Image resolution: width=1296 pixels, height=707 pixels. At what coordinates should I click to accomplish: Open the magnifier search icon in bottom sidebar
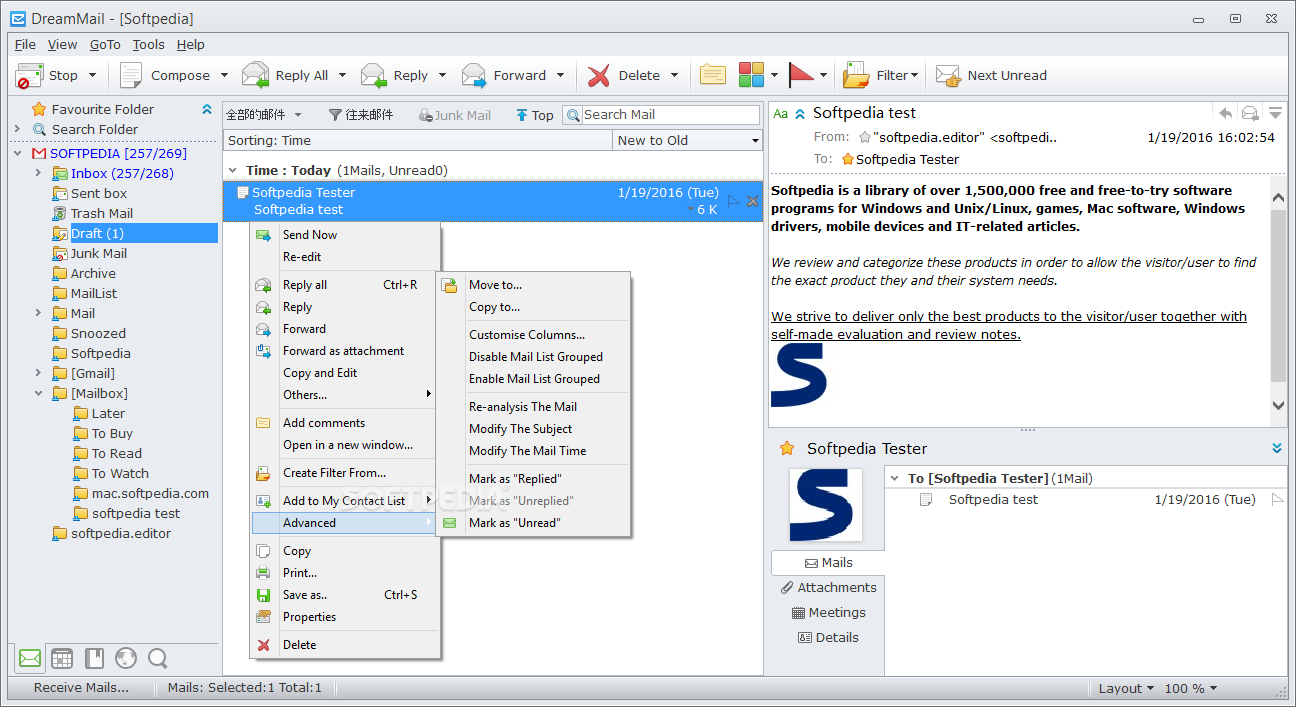pos(157,658)
